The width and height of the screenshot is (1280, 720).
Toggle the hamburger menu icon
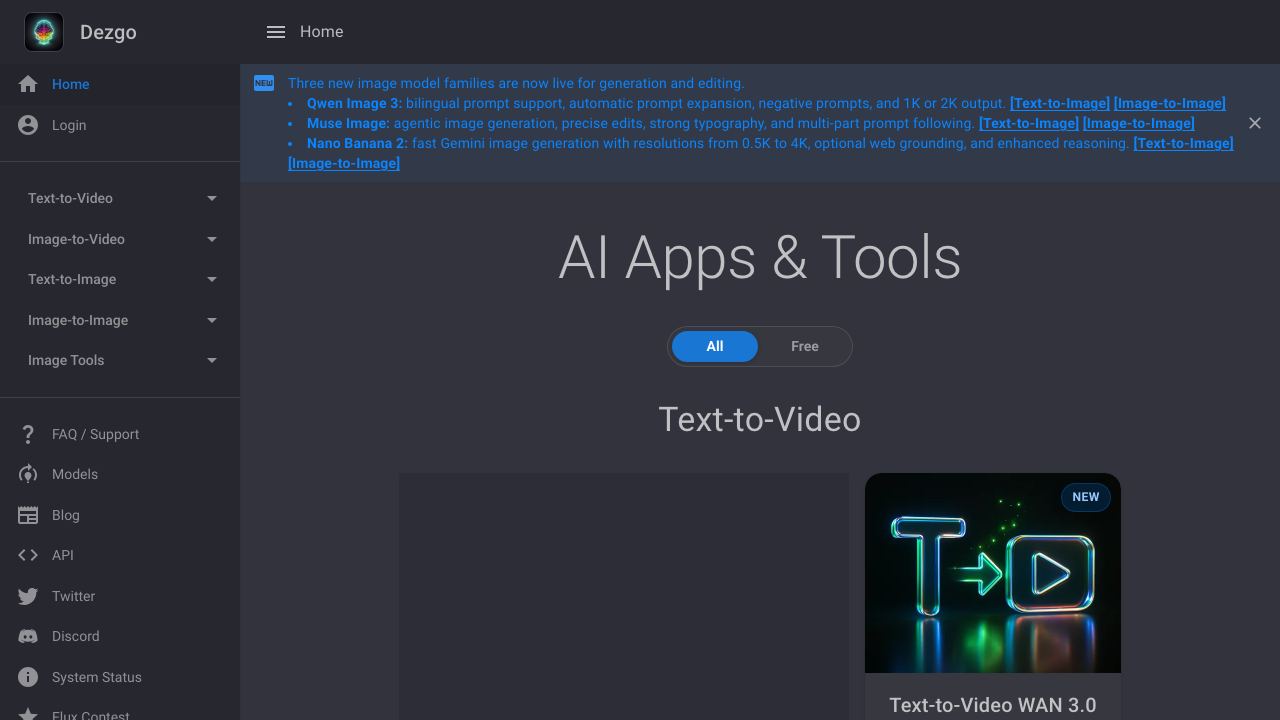click(x=276, y=32)
